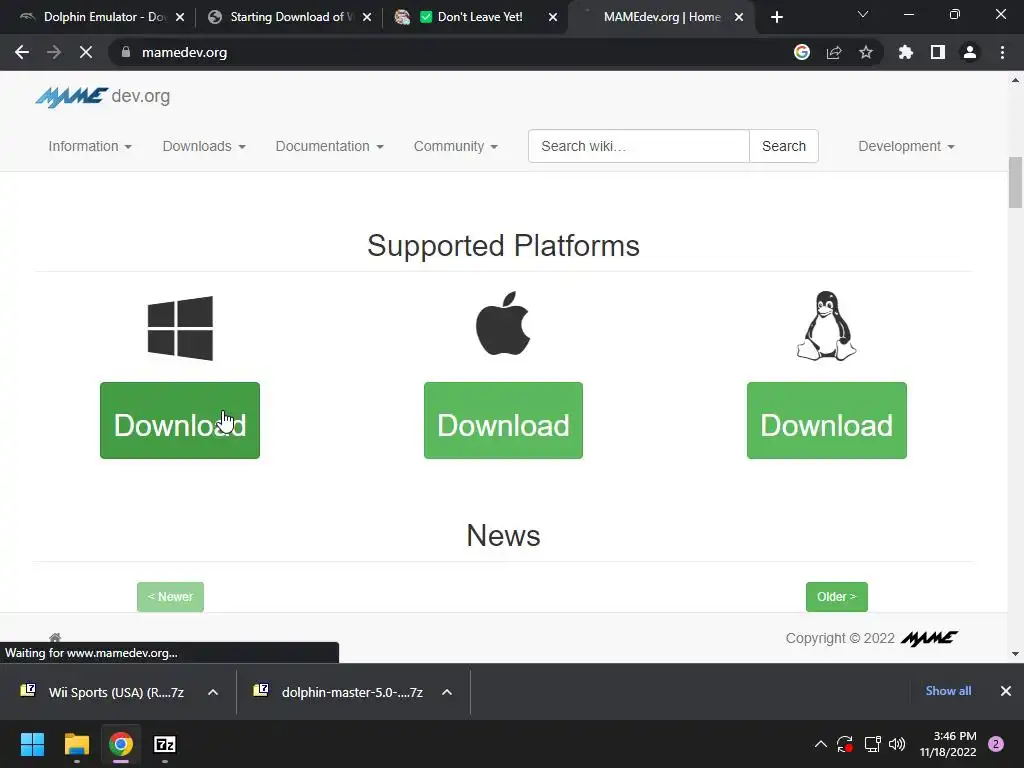The height and width of the screenshot is (768, 1024).
Task: Open dolphin-master-5.0 downloaded file
Action: [x=340, y=692]
